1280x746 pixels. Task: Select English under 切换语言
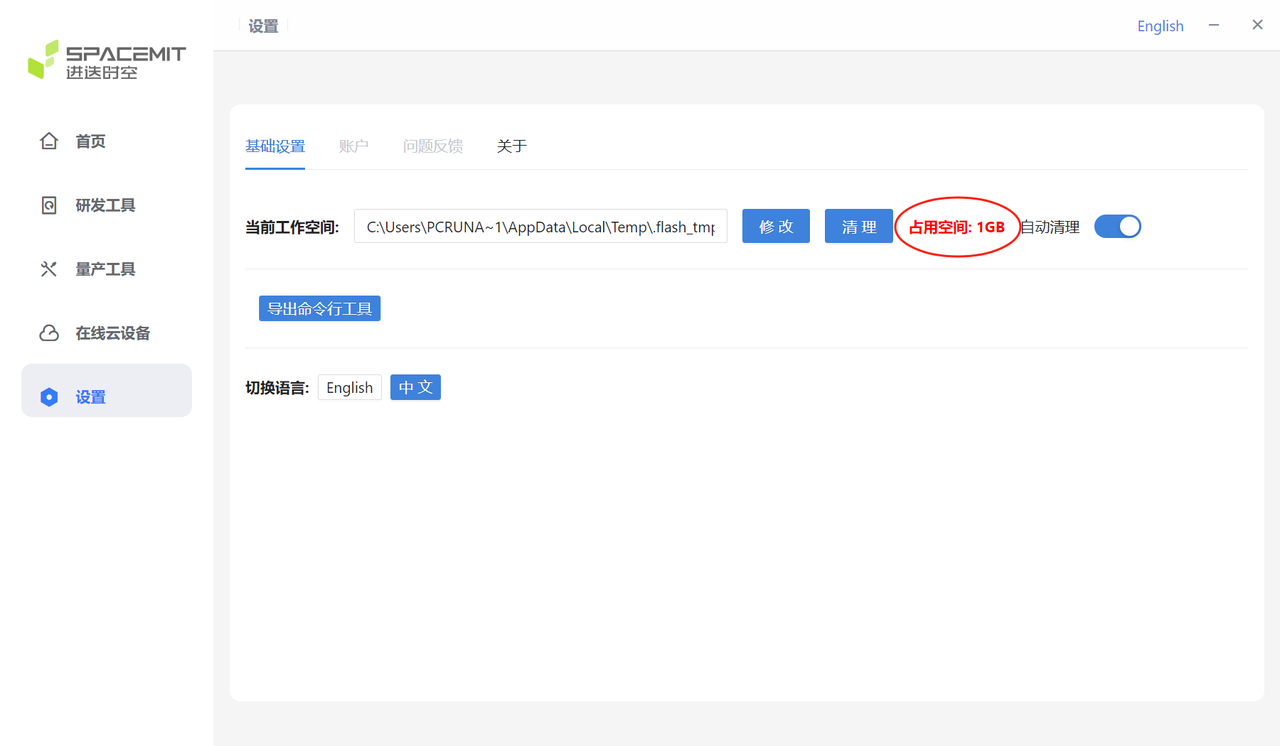click(350, 388)
